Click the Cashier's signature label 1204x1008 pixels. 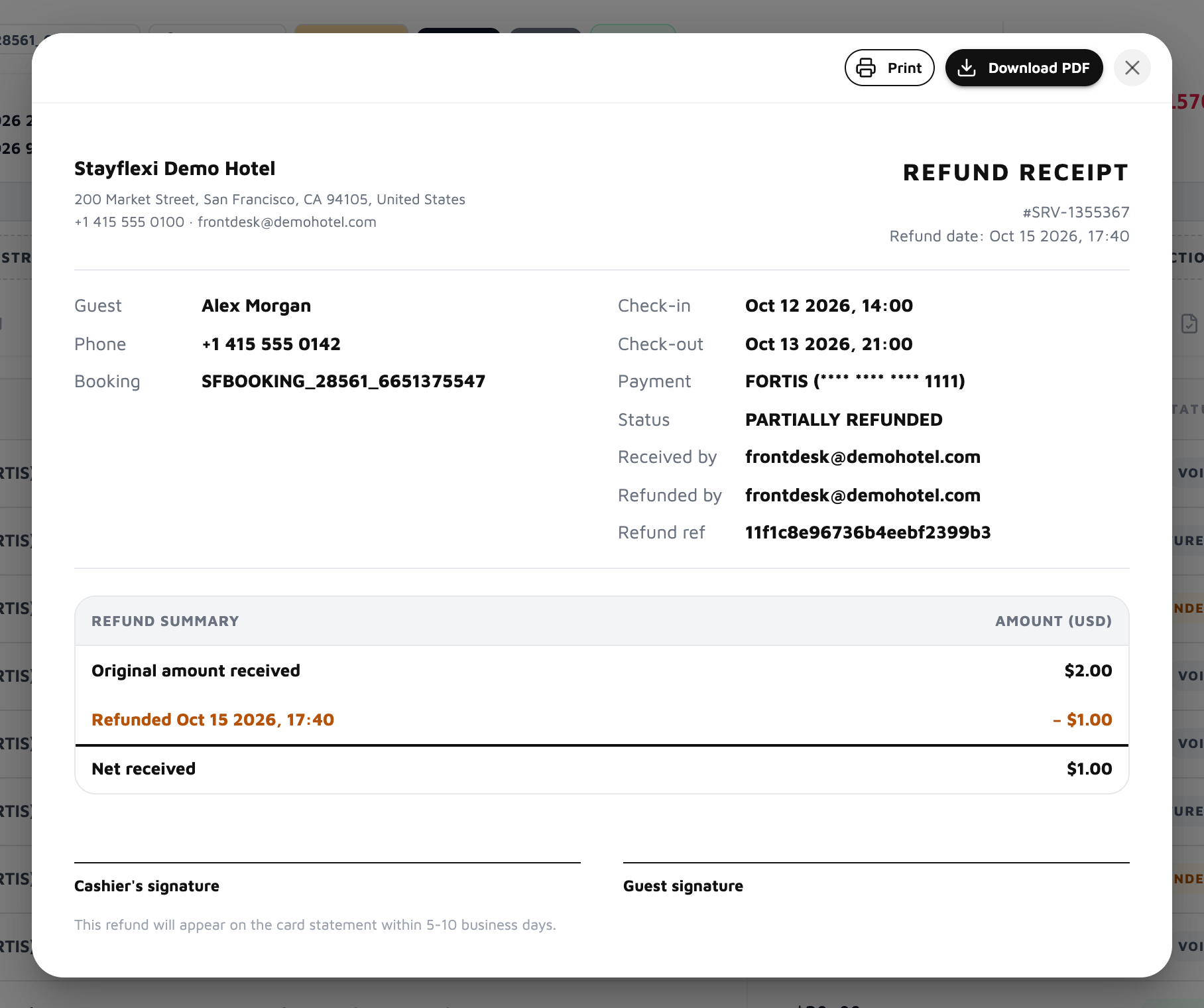[147, 886]
